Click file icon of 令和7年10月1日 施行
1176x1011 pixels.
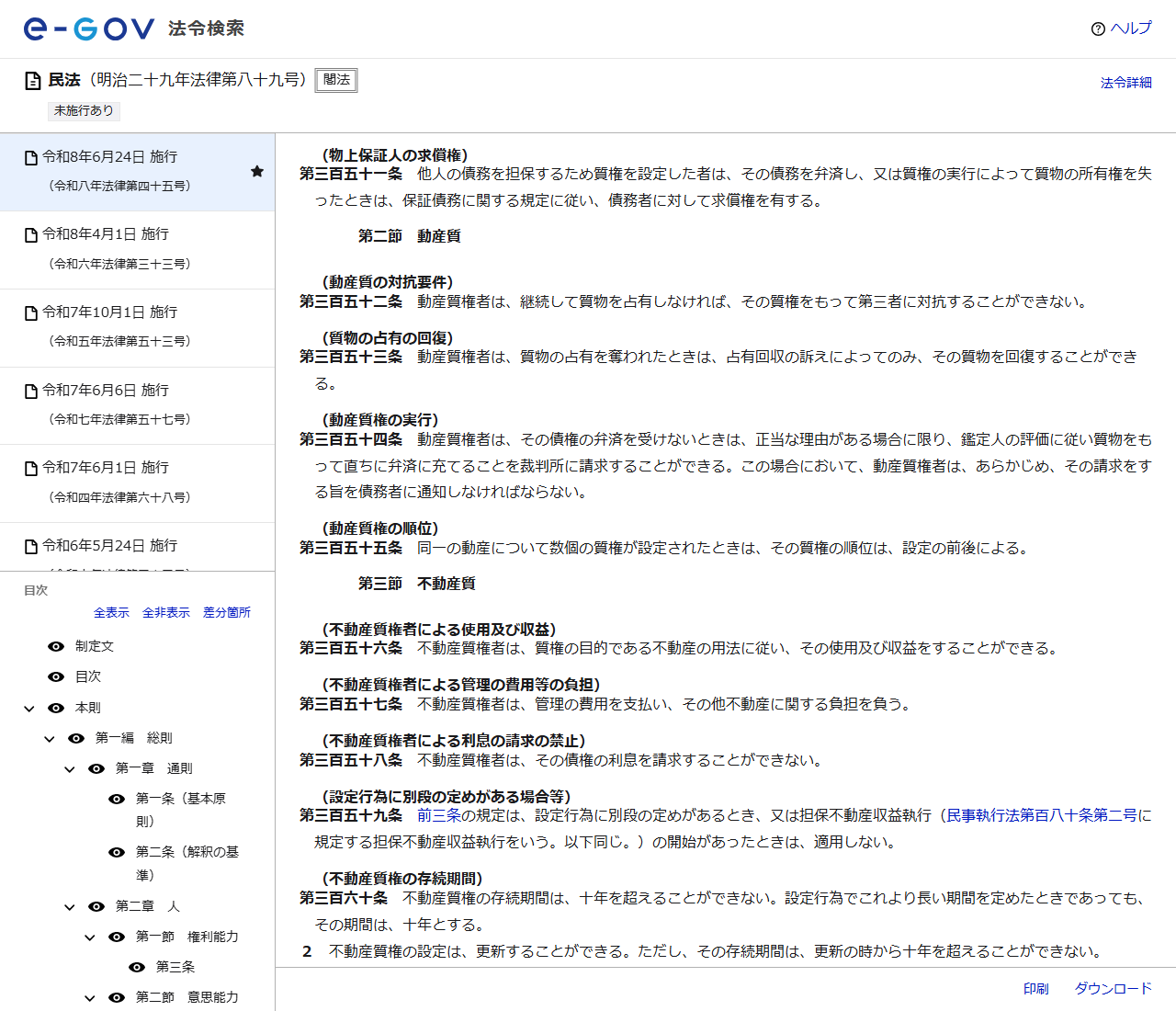click(31, 313)
